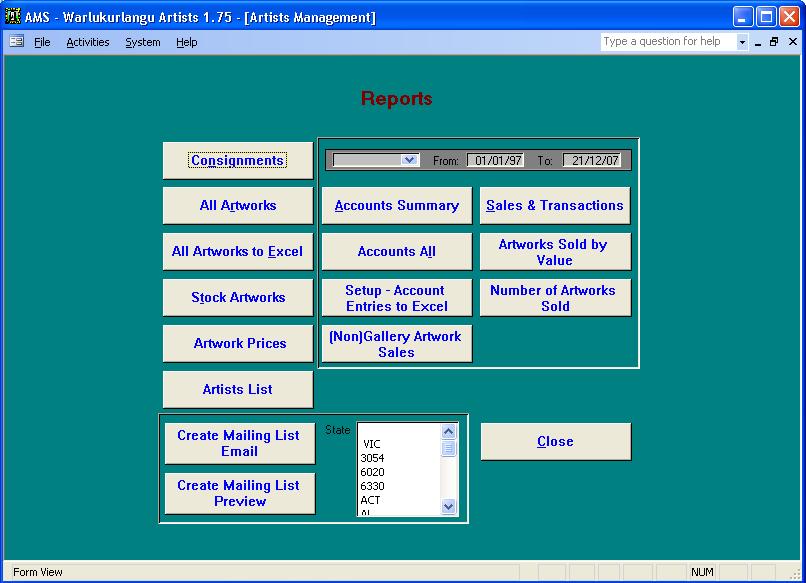806x583 pixels.
Task: Minimize the AMS application window
Action: point(742,16)
